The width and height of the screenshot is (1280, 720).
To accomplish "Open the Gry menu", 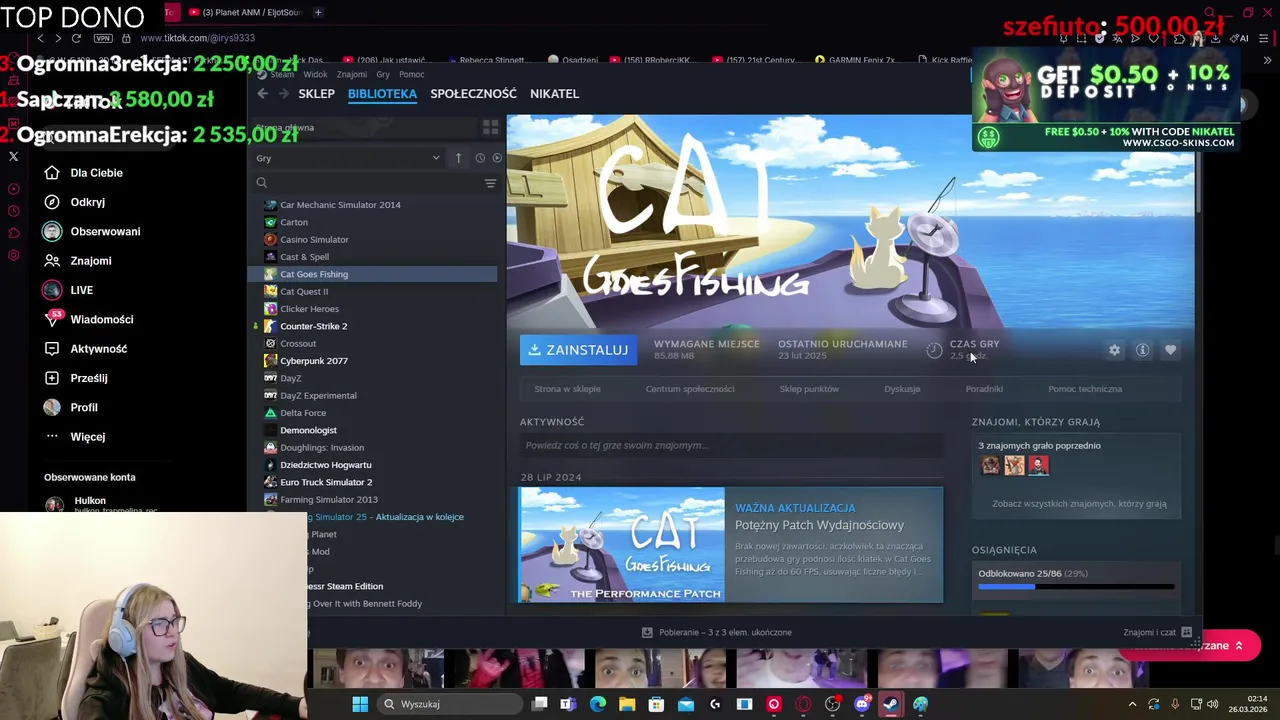I will 383,74.
